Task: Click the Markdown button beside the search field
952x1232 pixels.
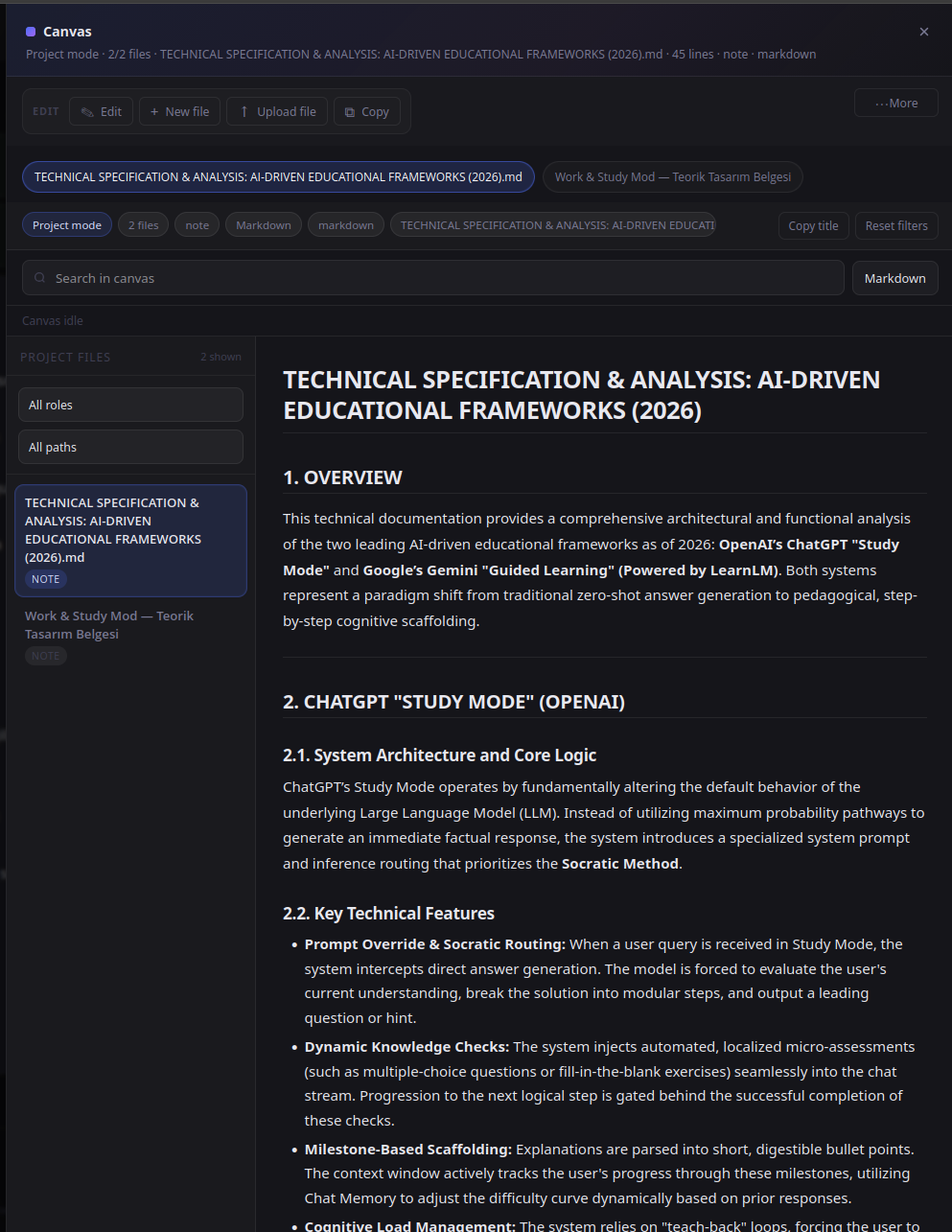Action: tap(895, 278)
